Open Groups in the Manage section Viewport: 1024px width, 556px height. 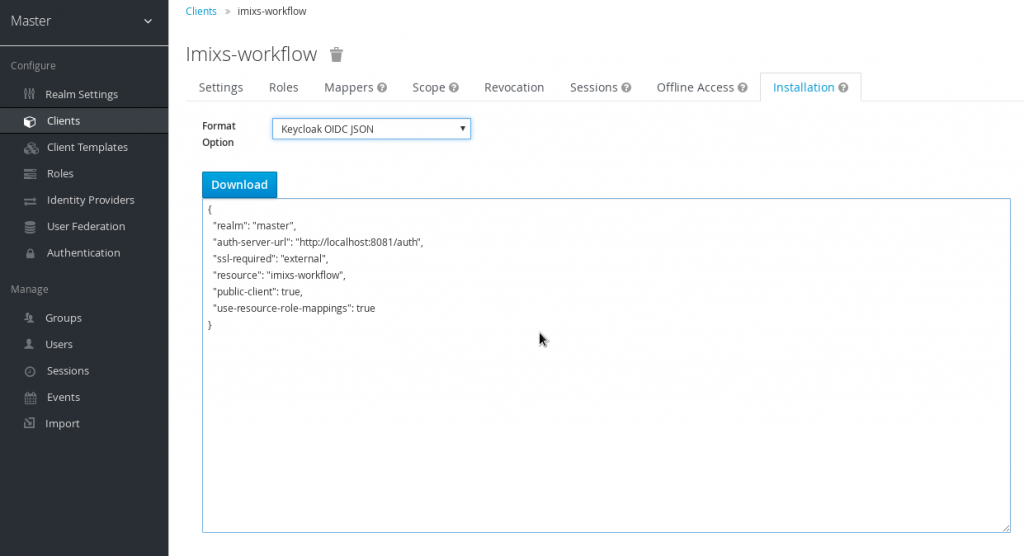(63, 318)
